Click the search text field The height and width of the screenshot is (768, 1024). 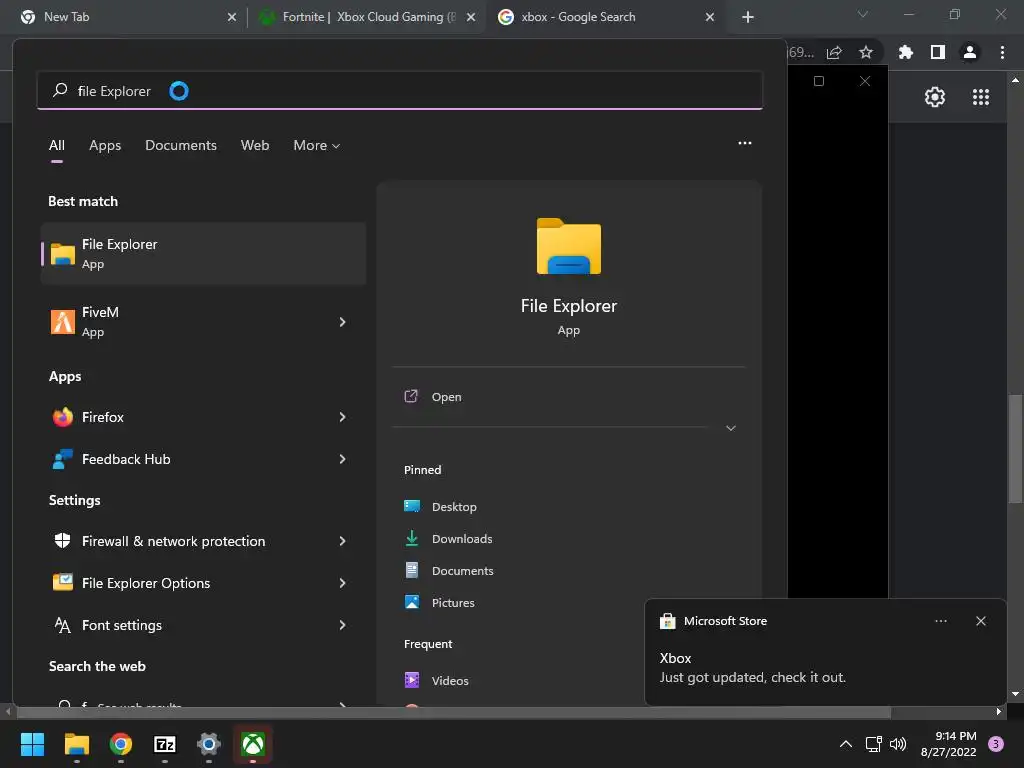(400, 91)
